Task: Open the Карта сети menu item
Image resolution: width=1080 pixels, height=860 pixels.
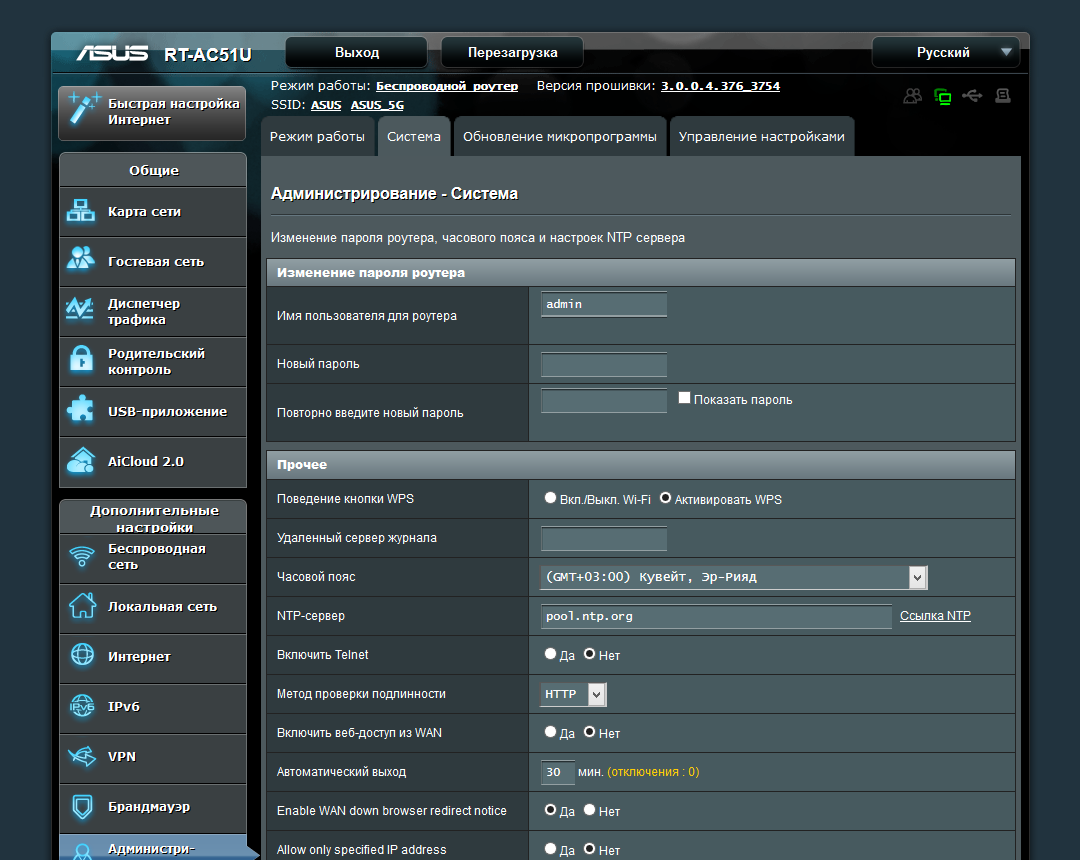Action: (153, 211)
